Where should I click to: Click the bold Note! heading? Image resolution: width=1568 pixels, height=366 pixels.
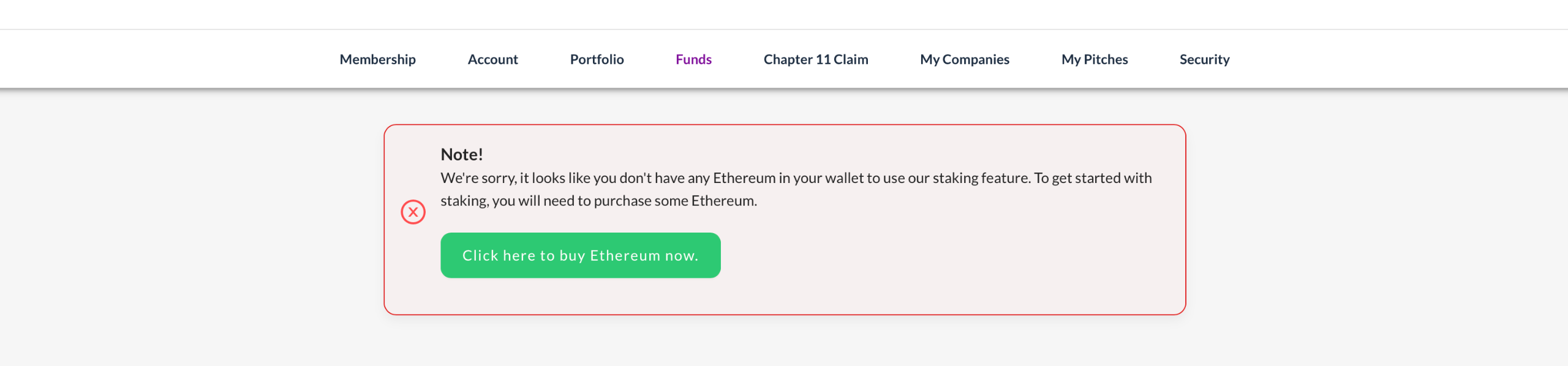click(x=461, y=154)
